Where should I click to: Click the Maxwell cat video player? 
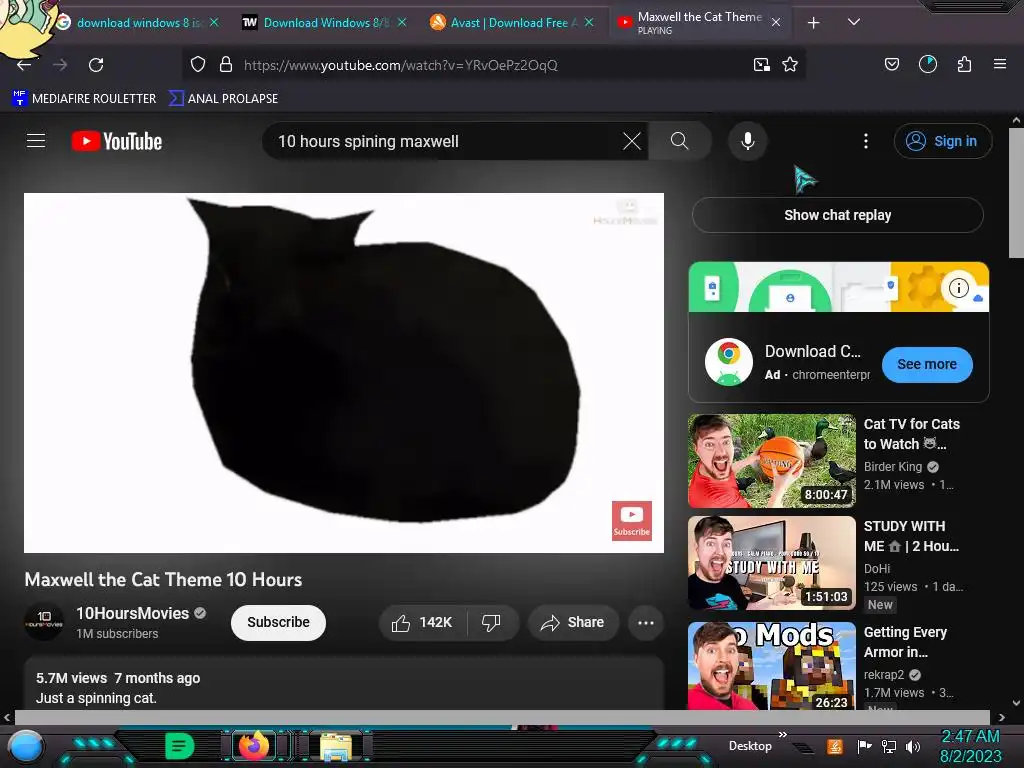pyautogui.click(x=344, y=373)
